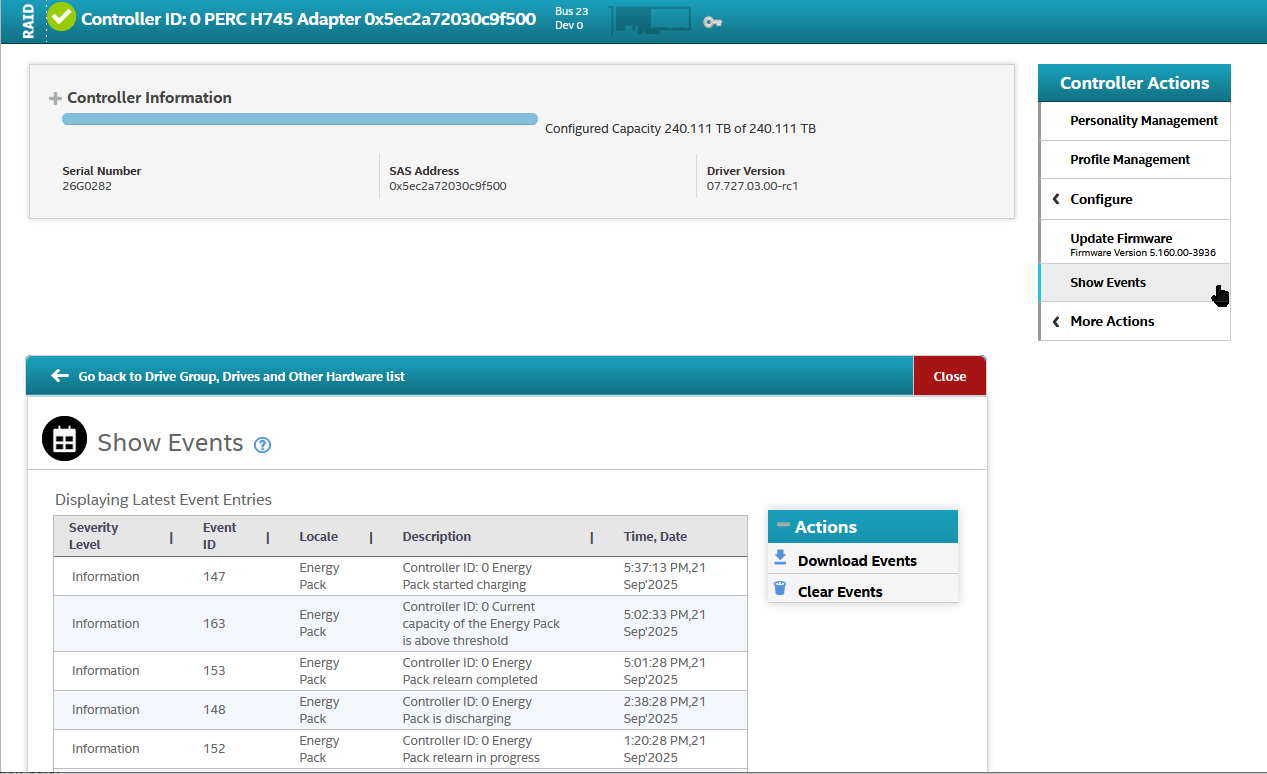Expand the Controller Information section
1267x774 pixels.
point(56,99)
